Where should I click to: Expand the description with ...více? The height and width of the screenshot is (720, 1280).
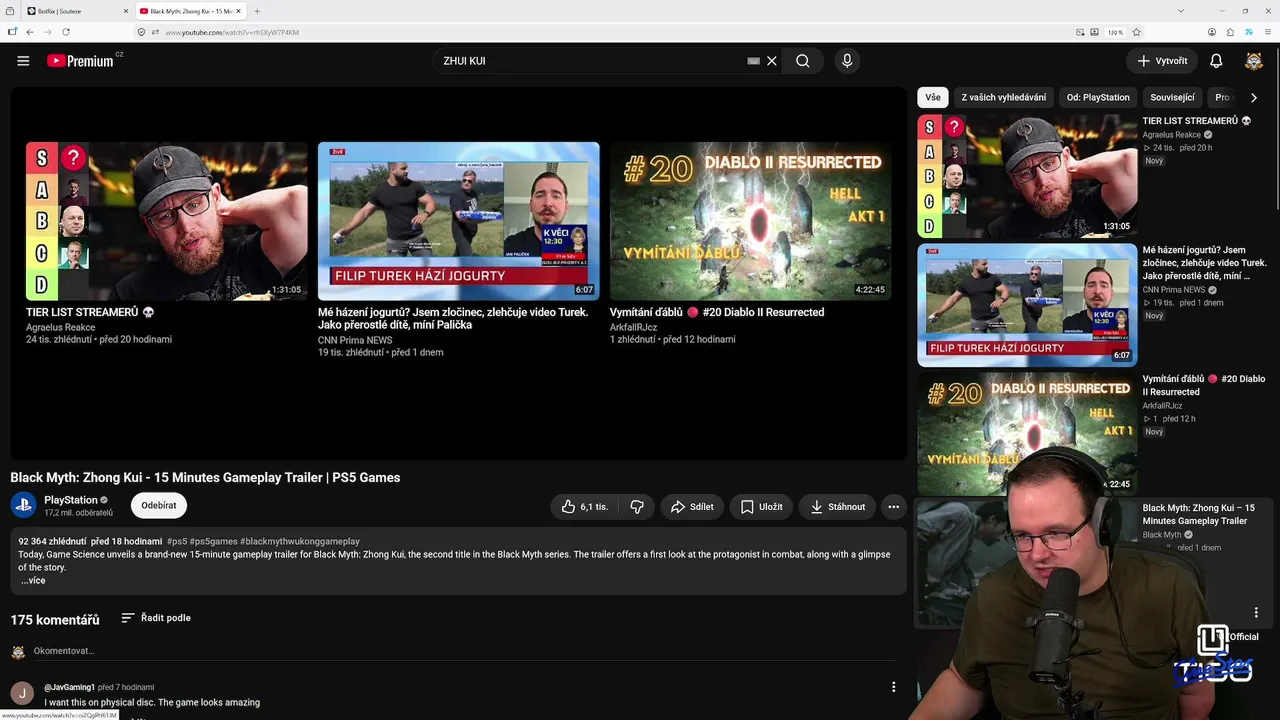[x=32, y=581]
